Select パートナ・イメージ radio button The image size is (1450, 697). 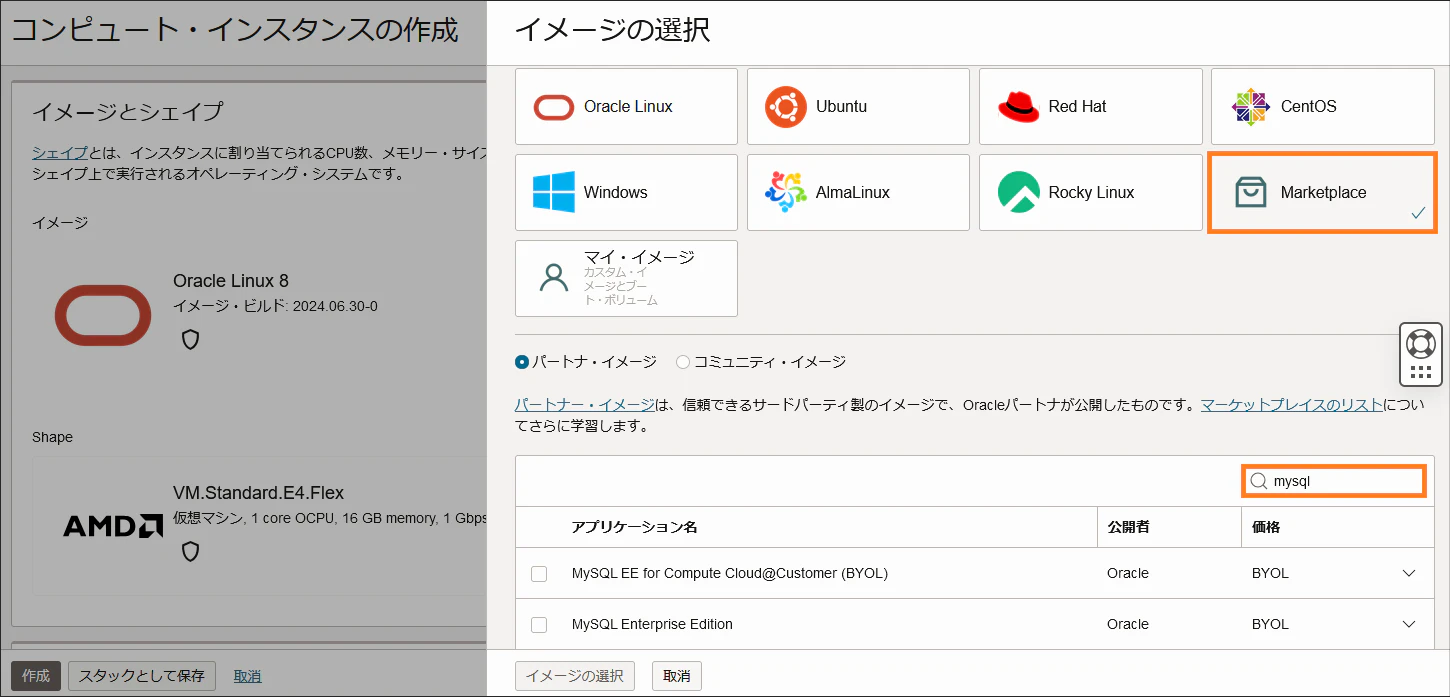click(x=522, y=362)
